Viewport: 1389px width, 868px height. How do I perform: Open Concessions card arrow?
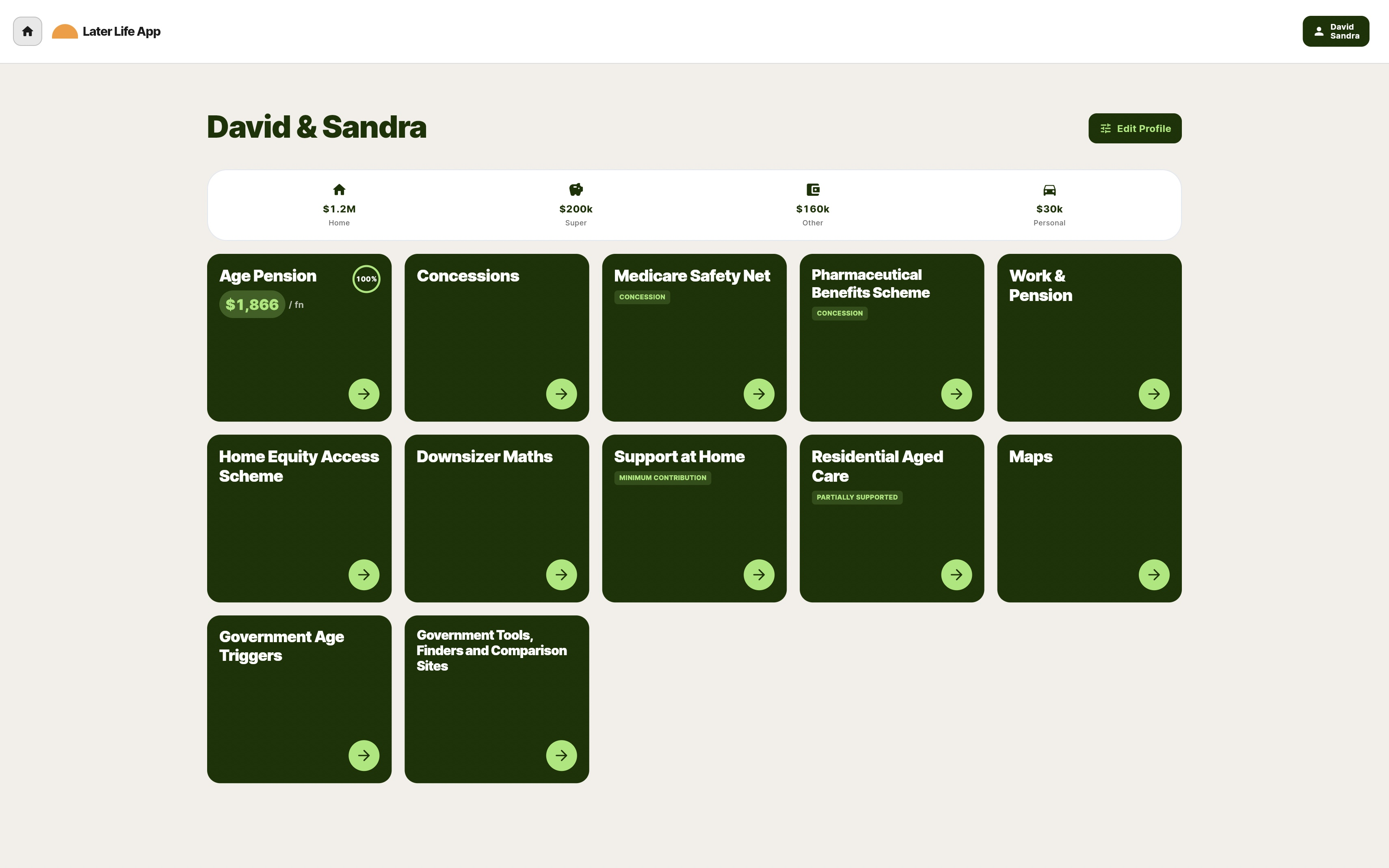[561, 394]
